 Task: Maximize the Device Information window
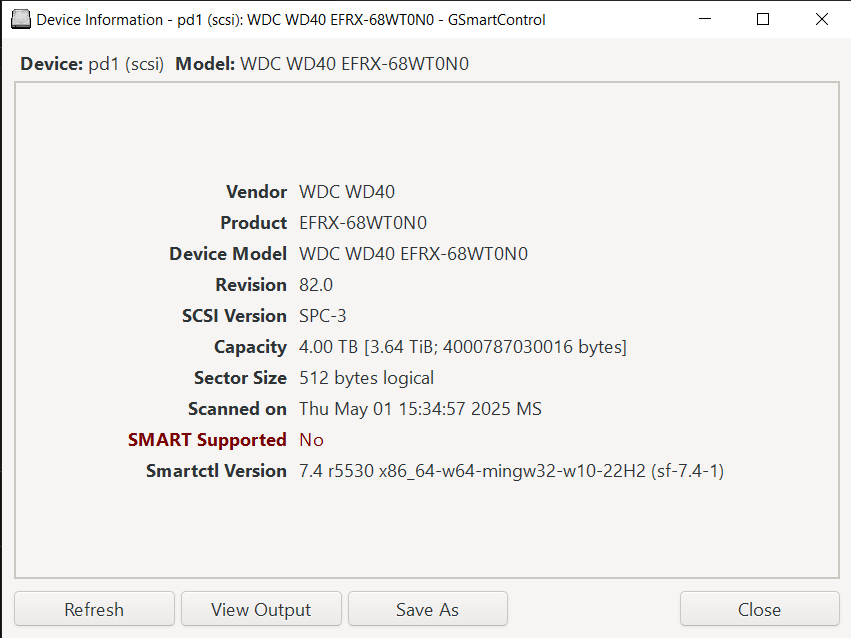click(763, 20)
